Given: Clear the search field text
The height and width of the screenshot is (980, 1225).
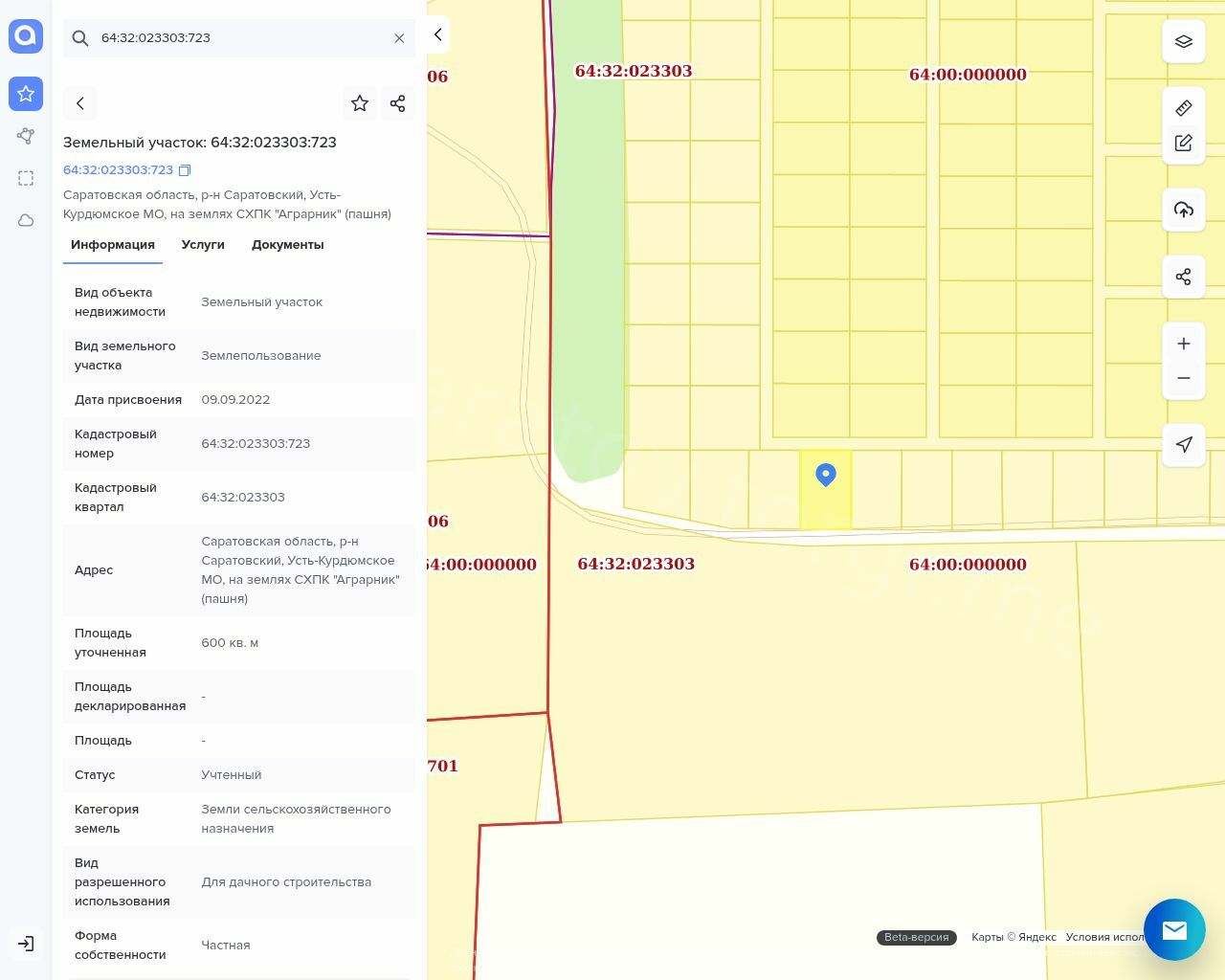Looking at the screenshot, I should pyautogui.click(x=399, y=38).
